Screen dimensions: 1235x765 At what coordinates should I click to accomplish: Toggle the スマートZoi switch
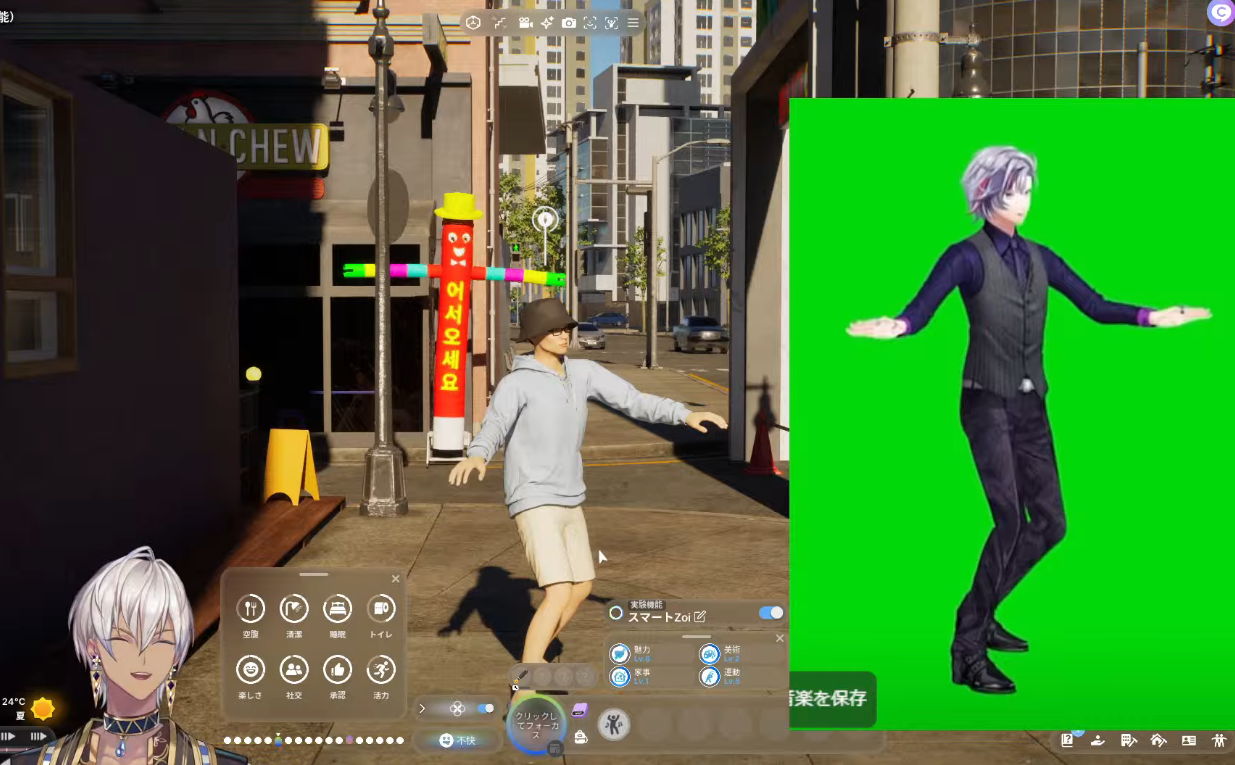[770, 613]
